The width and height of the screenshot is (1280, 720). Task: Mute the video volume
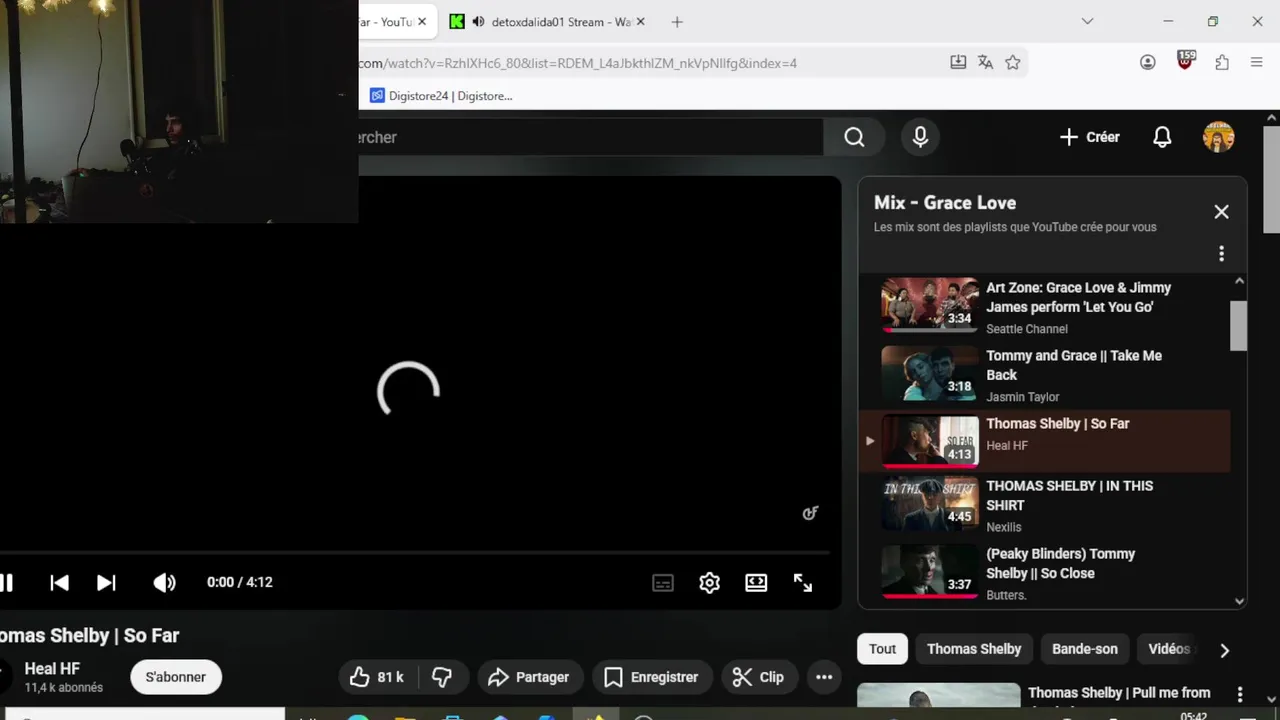tap(164, 582)
